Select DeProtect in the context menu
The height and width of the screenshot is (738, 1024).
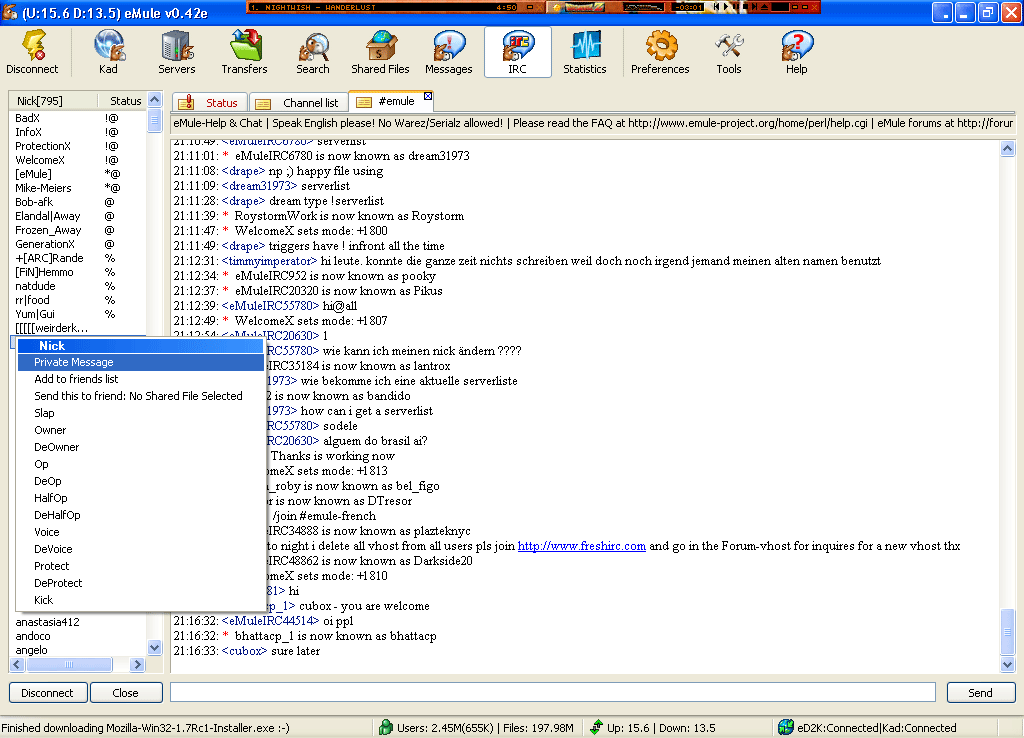140,583
